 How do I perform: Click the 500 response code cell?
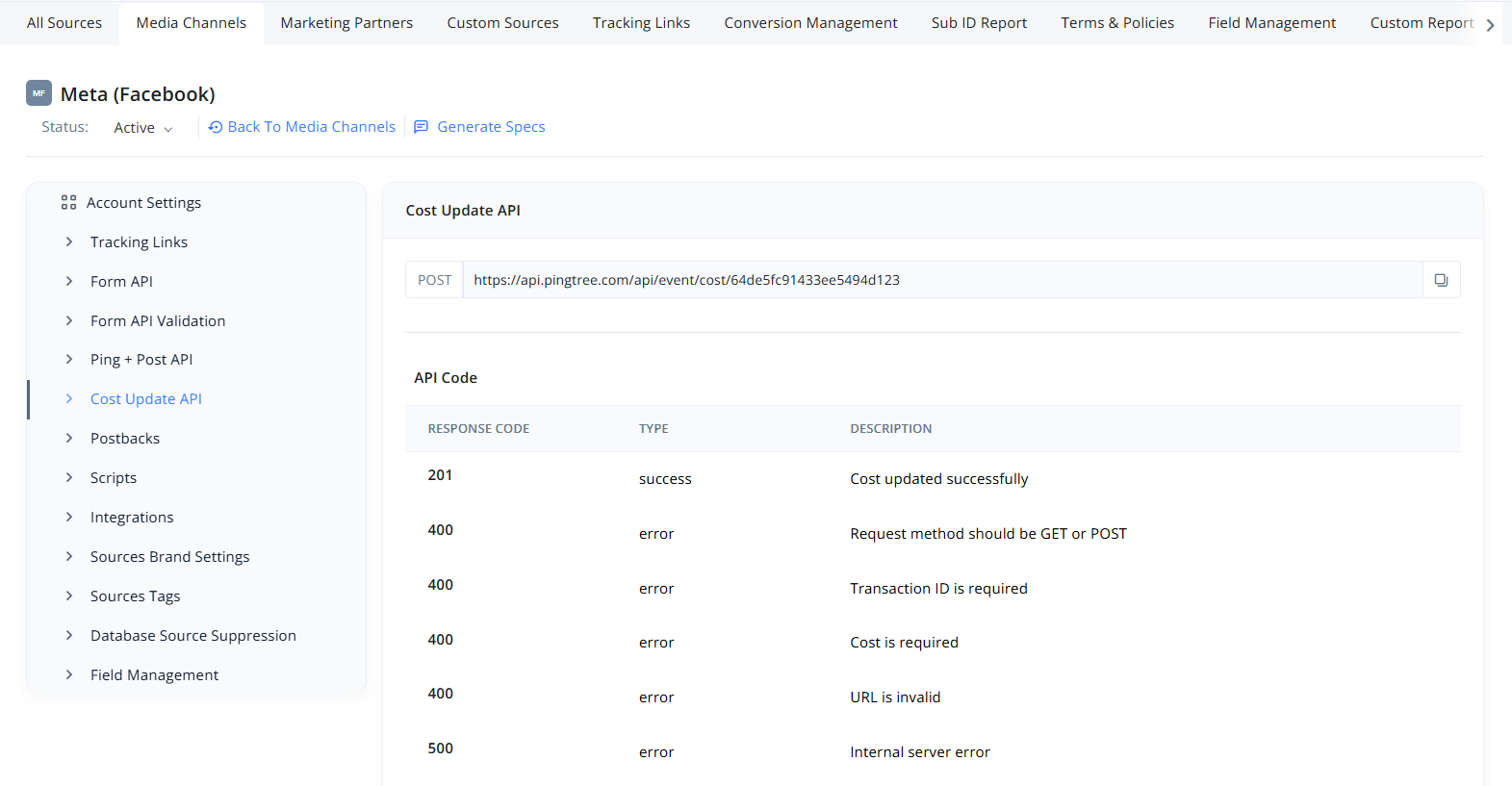click(440, 748)
